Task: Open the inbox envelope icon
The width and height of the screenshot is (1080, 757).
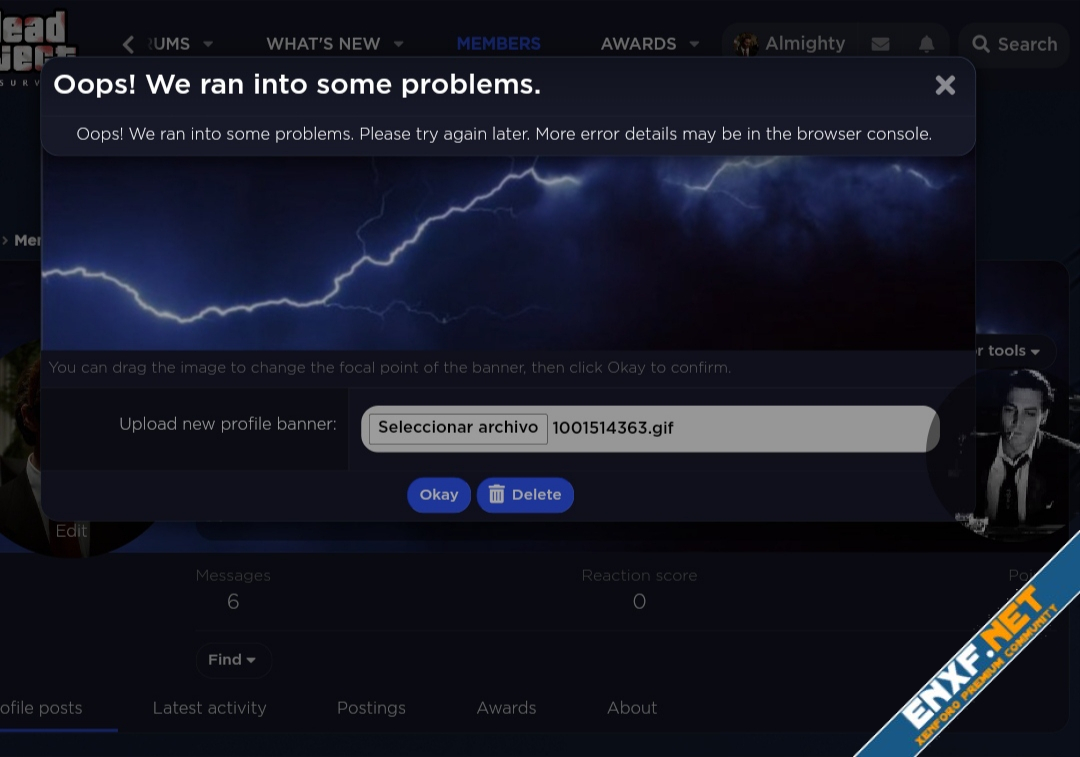Action: [x=880, y=44]
